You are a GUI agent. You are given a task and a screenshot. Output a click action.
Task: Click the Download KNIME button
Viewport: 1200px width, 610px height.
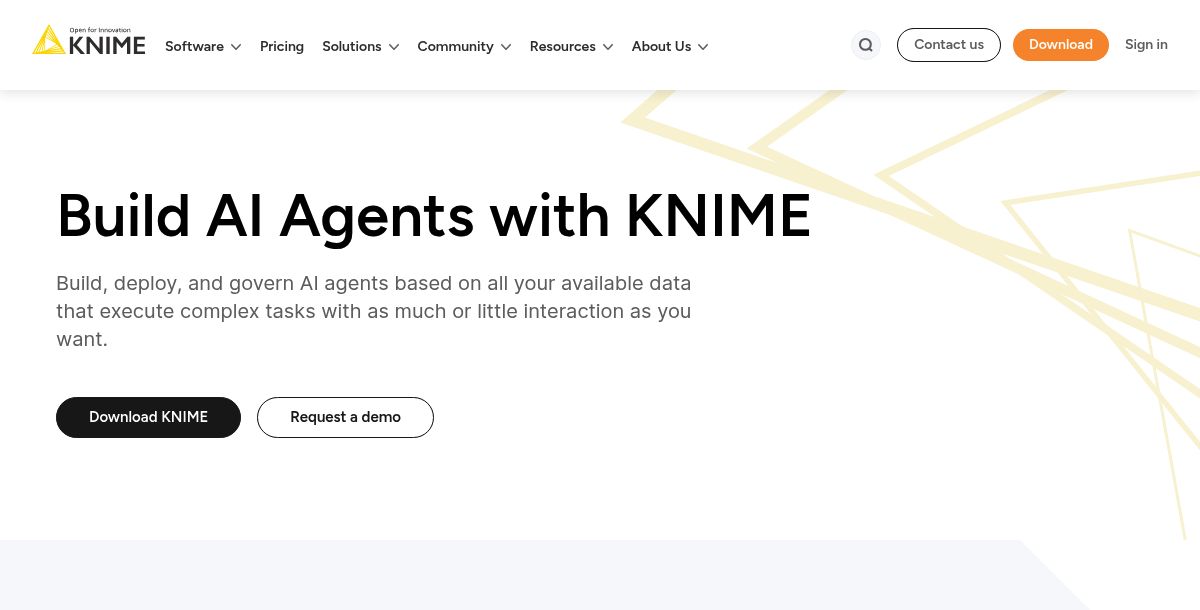(x=148, y=417)
